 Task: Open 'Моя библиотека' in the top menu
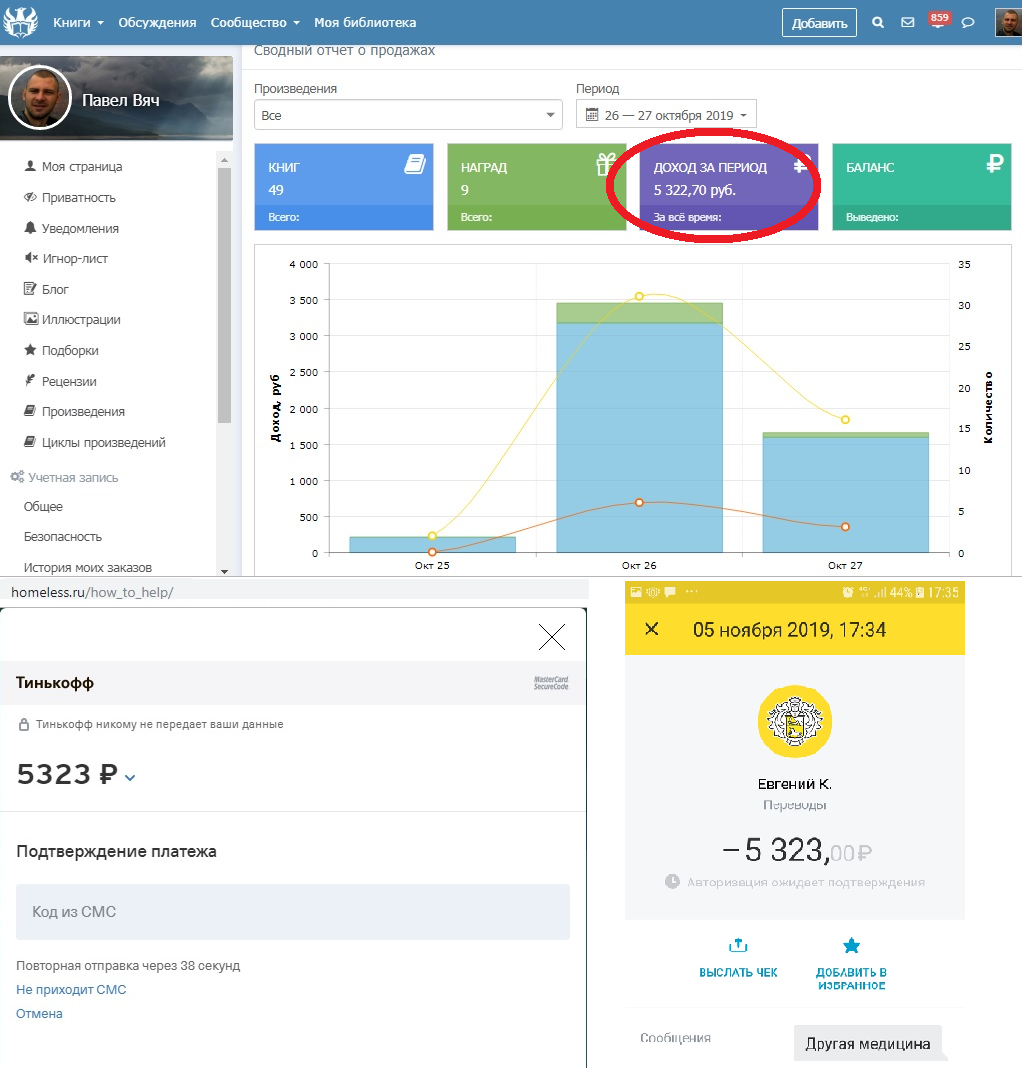(x=365, y=23)
